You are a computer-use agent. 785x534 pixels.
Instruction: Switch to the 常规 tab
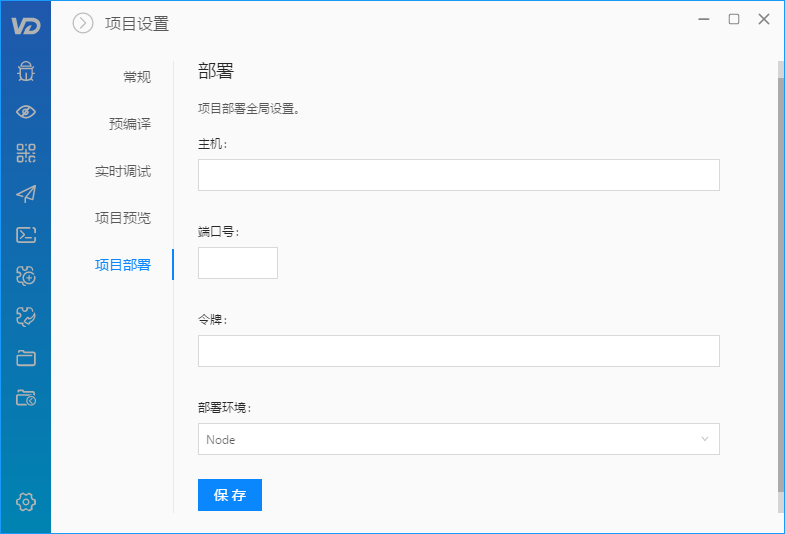pyautogui.click(x=137, y=77)
